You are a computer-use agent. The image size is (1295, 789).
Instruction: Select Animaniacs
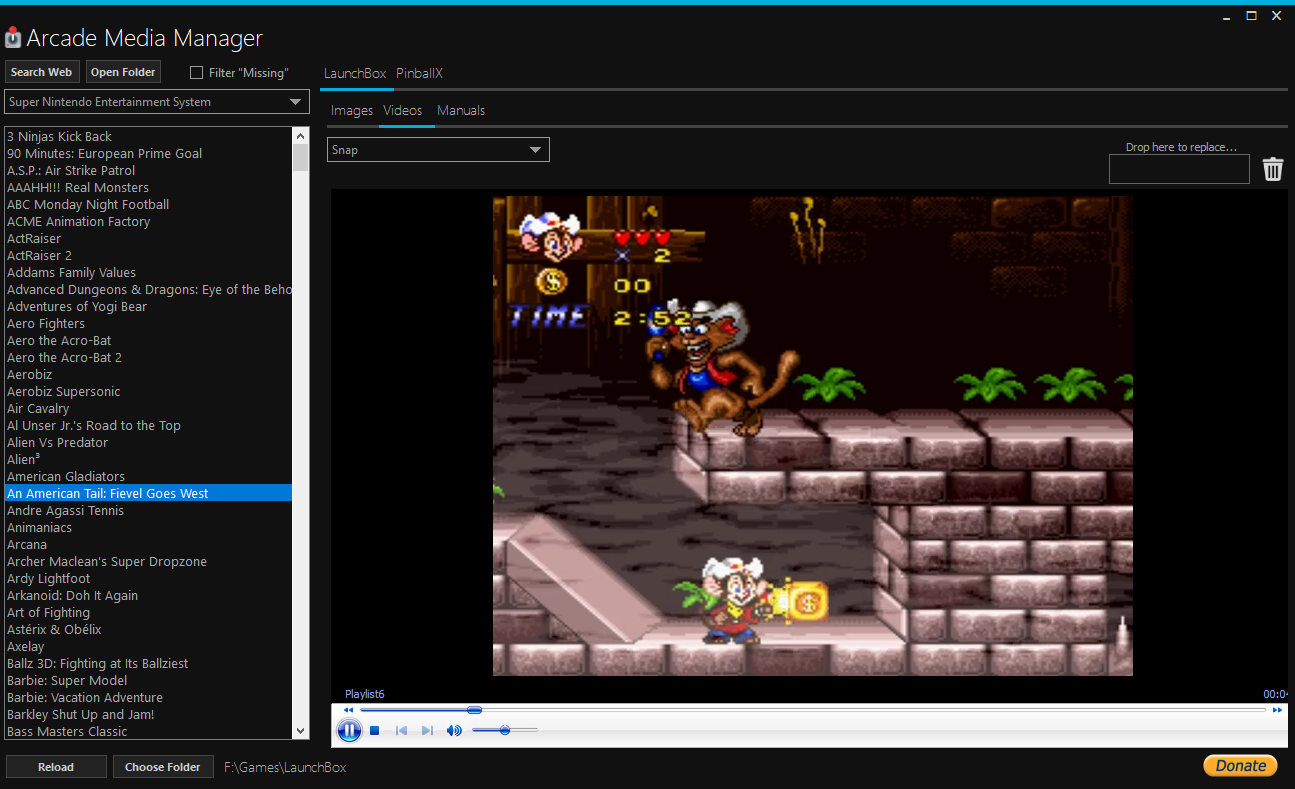149,527
